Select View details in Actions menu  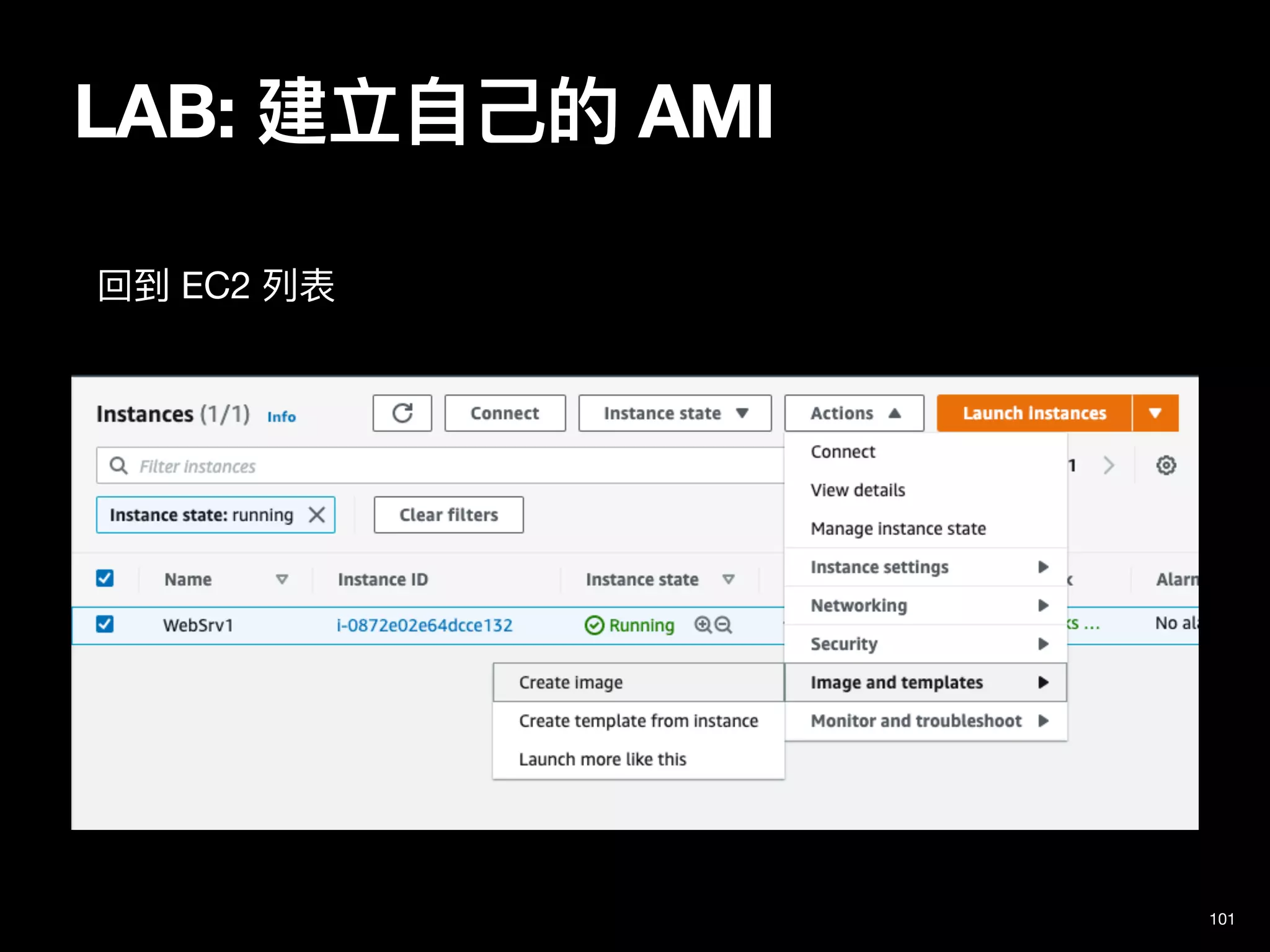click(926, 490)
